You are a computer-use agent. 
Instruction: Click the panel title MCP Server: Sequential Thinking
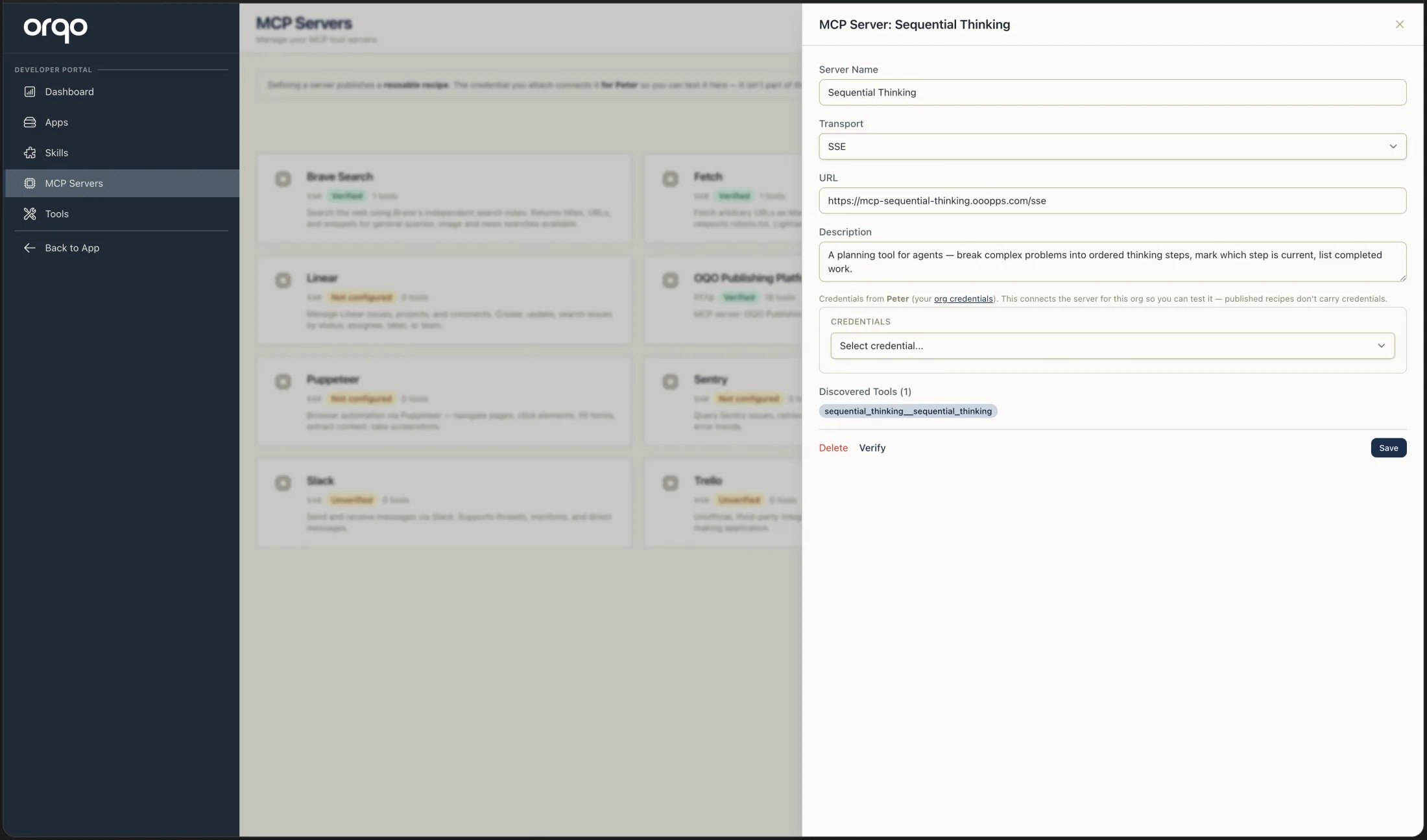click(x=914, y=25)
